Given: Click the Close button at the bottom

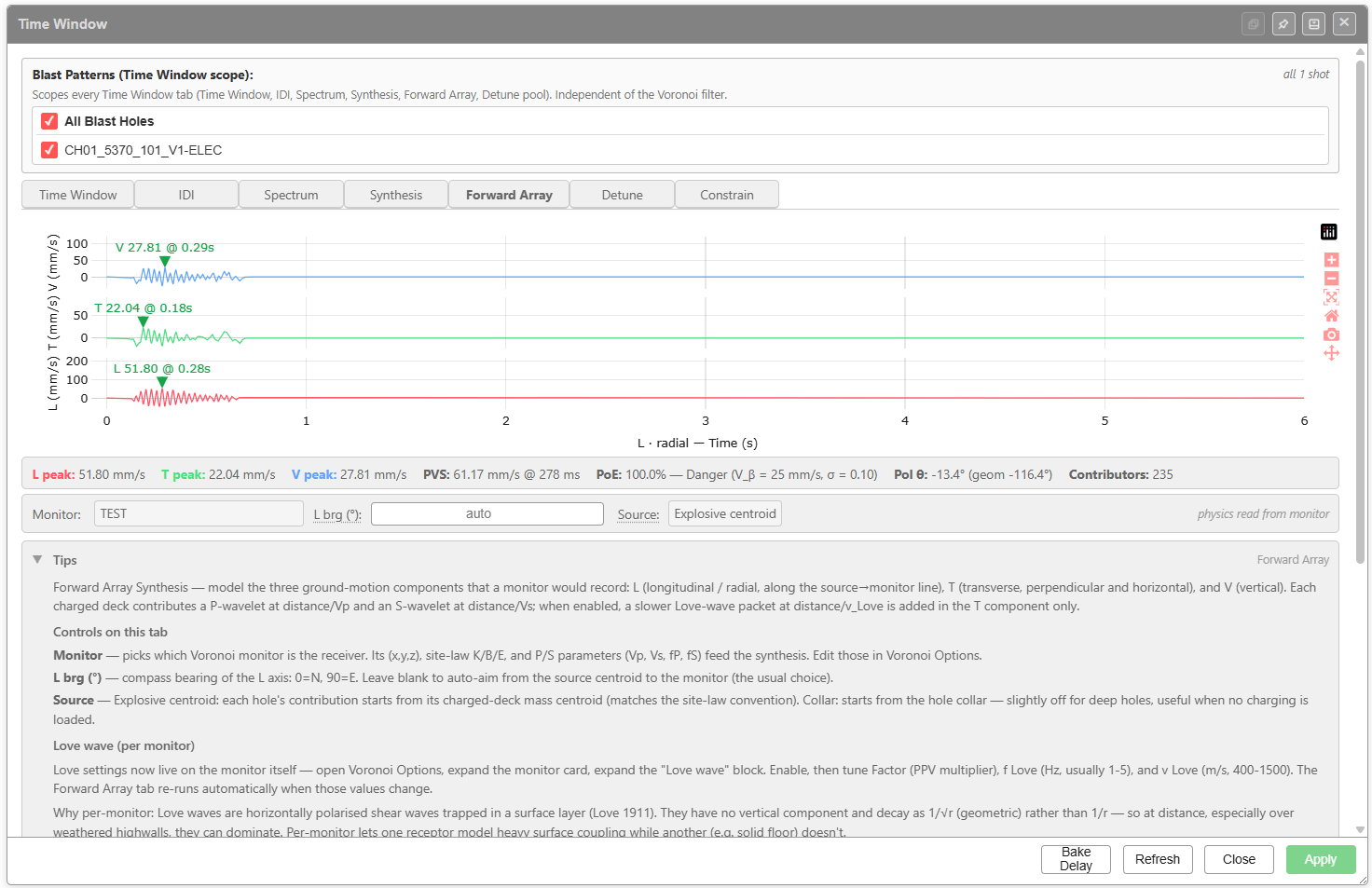Looking at the screenshot, I should (x=1239, y=859).
